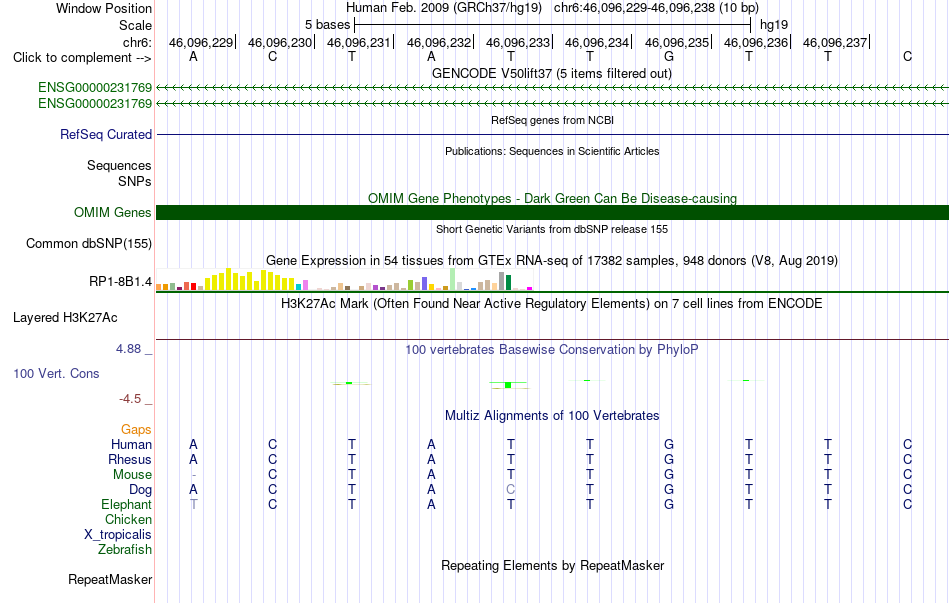This screenshot has height=603, width=950.
Task: Click the first ENSG00000231769 gene label
Action: tap(95, 87)
